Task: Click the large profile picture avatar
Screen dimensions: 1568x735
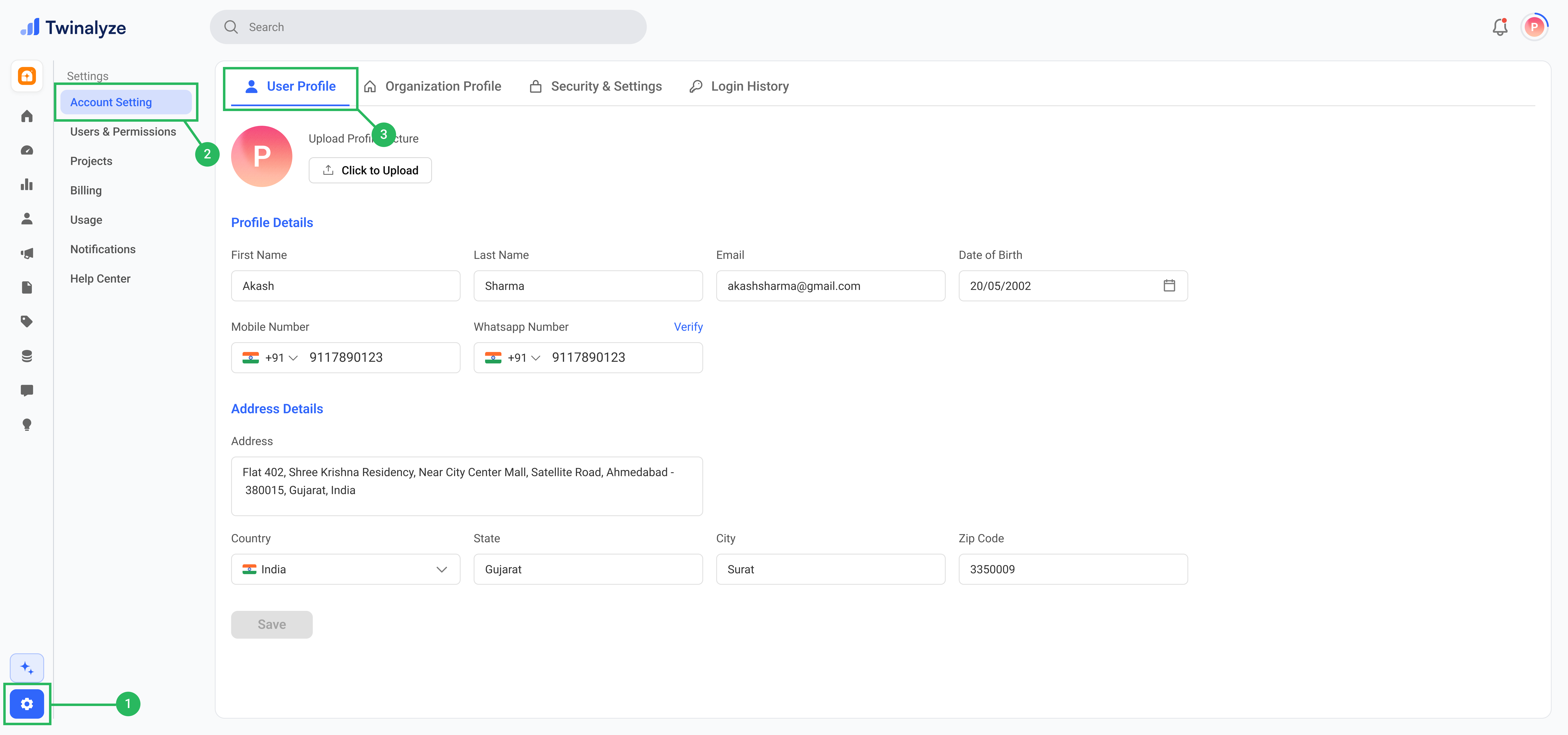Action: [262, 156]
